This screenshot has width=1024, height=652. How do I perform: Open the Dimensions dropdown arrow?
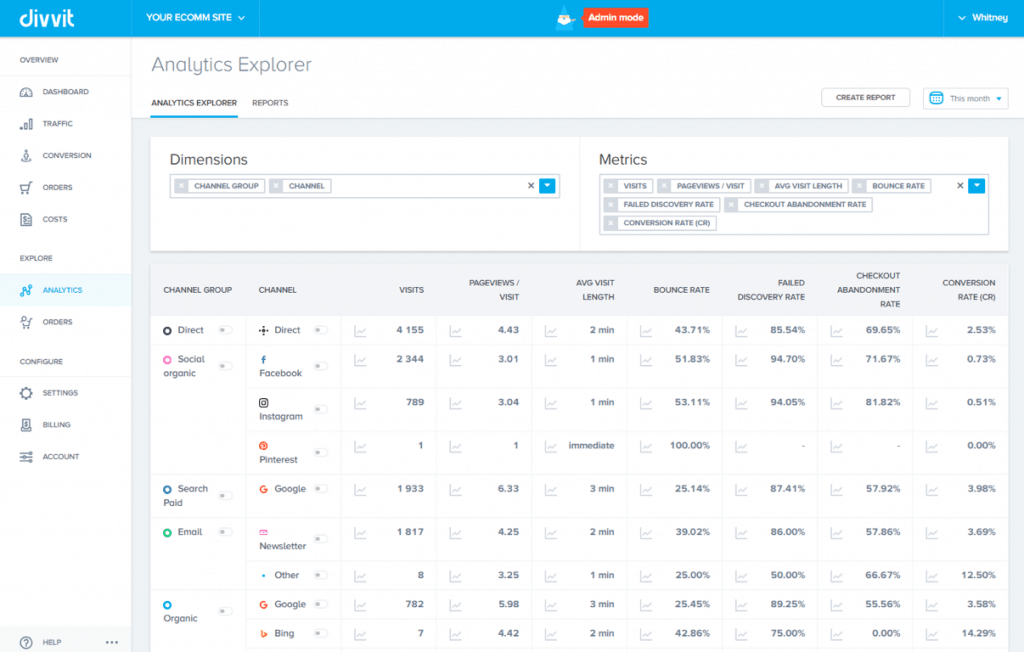click(x=547, y=185)
